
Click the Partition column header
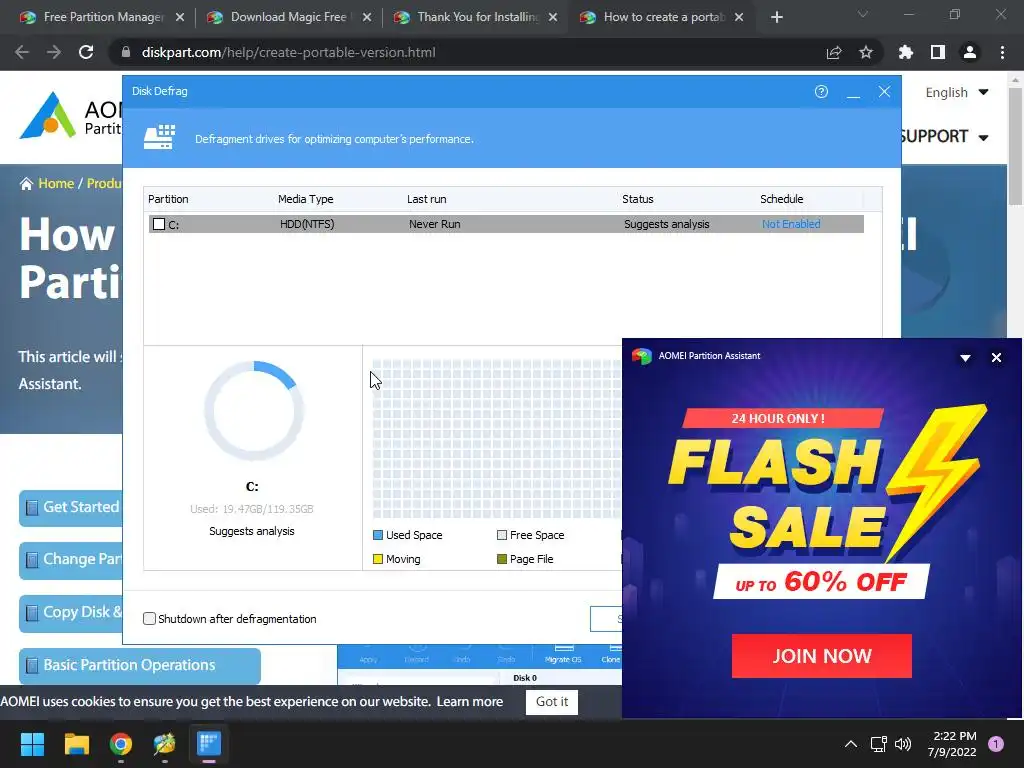coord(168,199)
